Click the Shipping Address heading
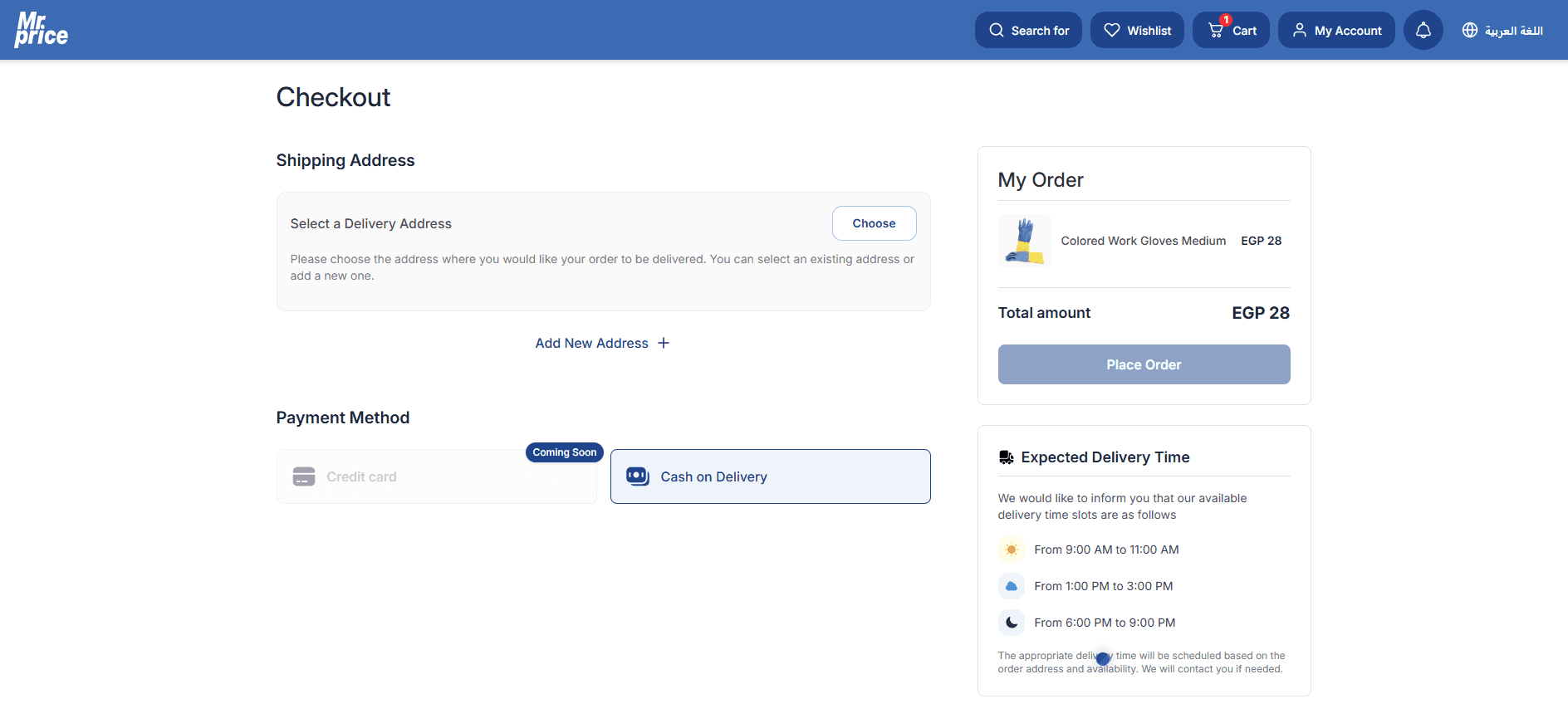The height and width of the screenshot is (723, 1568). point(345,160)
